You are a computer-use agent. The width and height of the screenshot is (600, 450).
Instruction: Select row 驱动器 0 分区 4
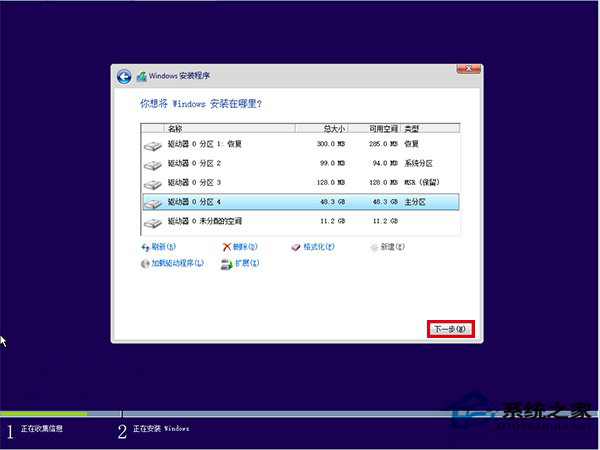[x=300, y=202]
